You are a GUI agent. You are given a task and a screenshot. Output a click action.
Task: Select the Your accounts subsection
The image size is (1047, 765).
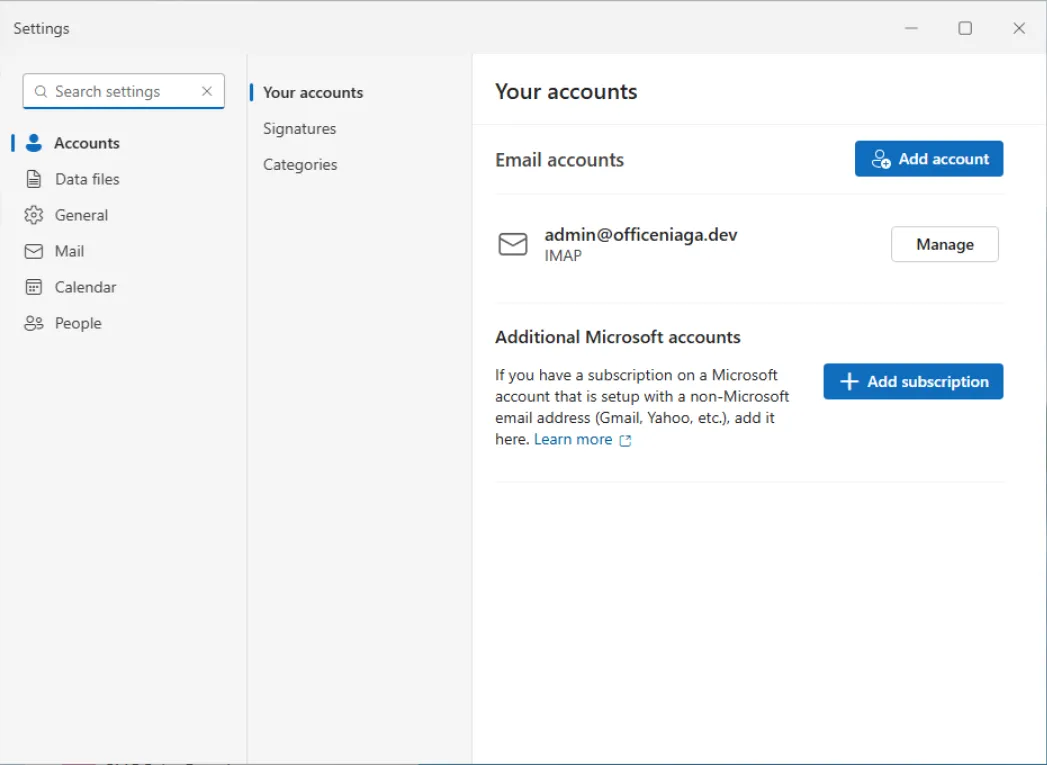tap(312, 92)
